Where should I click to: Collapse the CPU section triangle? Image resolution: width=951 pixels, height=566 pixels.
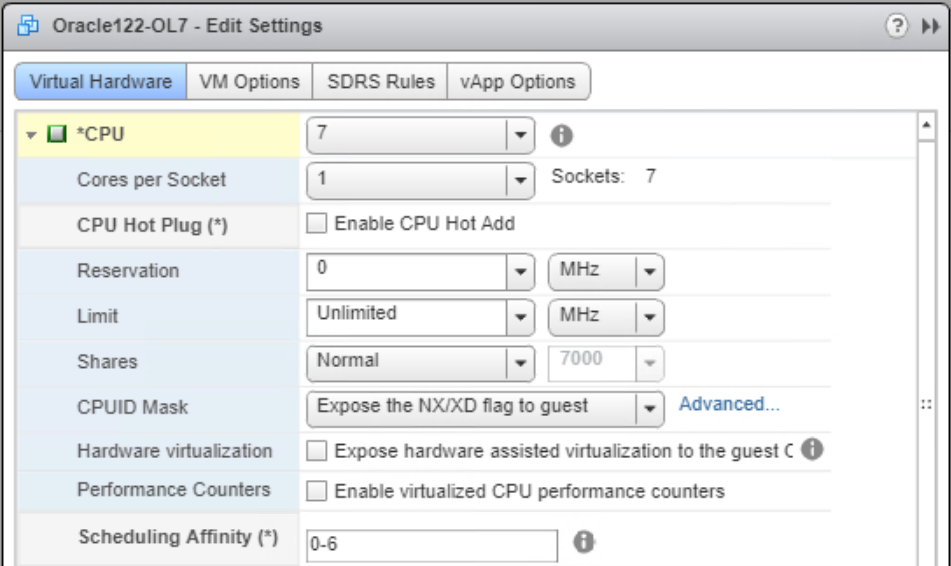pyautogui.click(x=33, y=134)
